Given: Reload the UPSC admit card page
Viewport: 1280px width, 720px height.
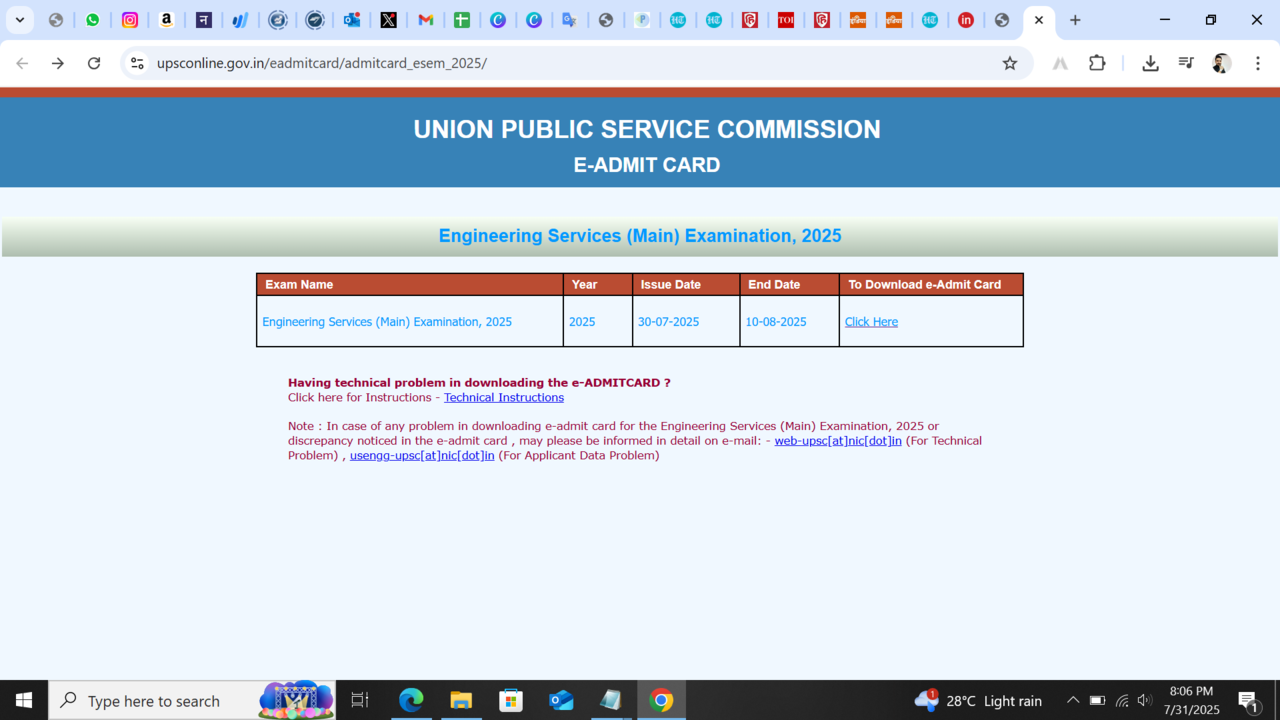Looking at the screenshot, I should click(x=94, y=63).
